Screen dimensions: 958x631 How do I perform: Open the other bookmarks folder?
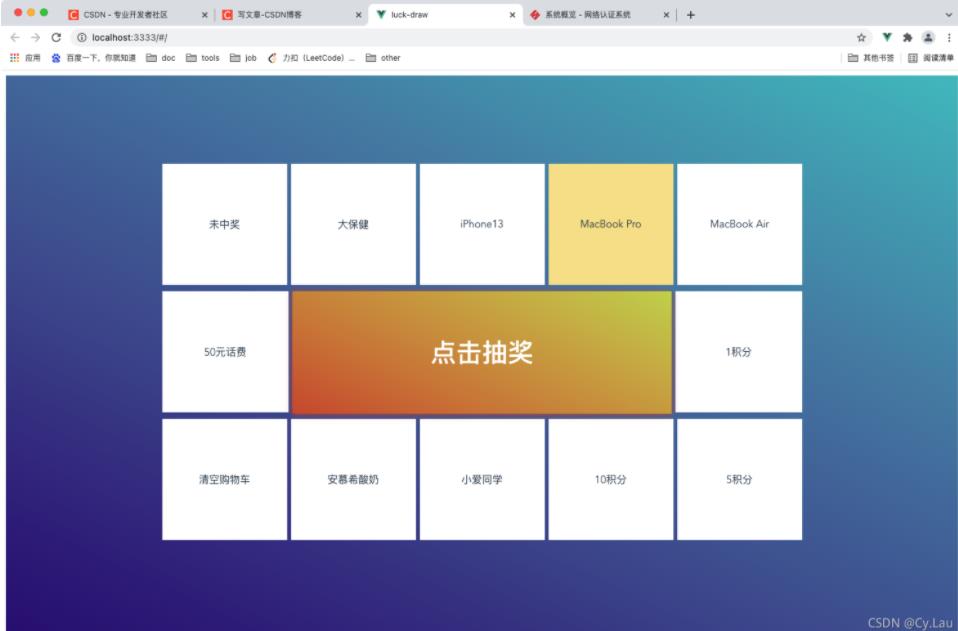[383, 58]
